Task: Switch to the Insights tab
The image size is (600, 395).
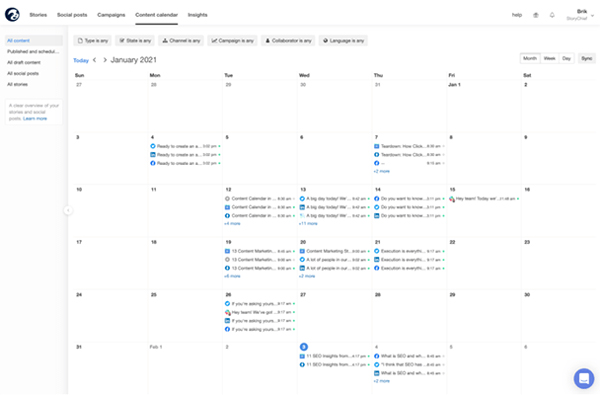Action: [x=197, y=15]
